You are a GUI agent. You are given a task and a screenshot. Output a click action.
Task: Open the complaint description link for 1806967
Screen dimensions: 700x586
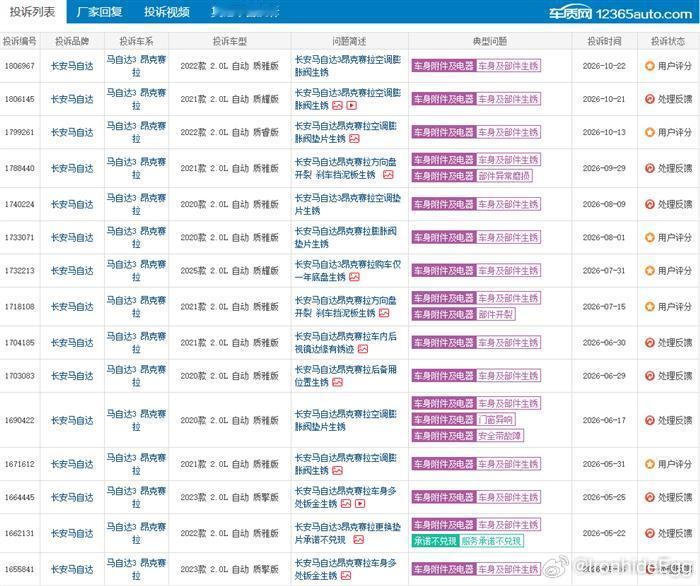(347, 66)
